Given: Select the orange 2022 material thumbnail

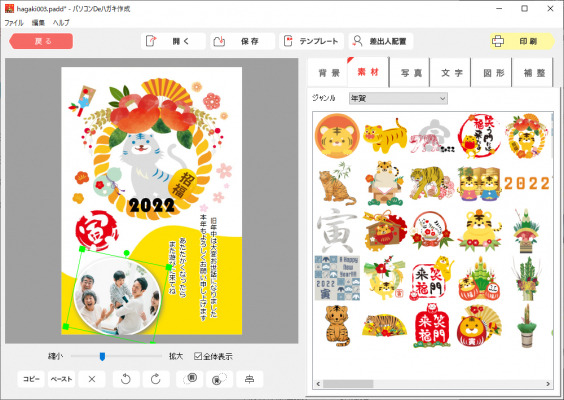Looking at the screenshot, I should pyautogui.click(x=527, y=183).
